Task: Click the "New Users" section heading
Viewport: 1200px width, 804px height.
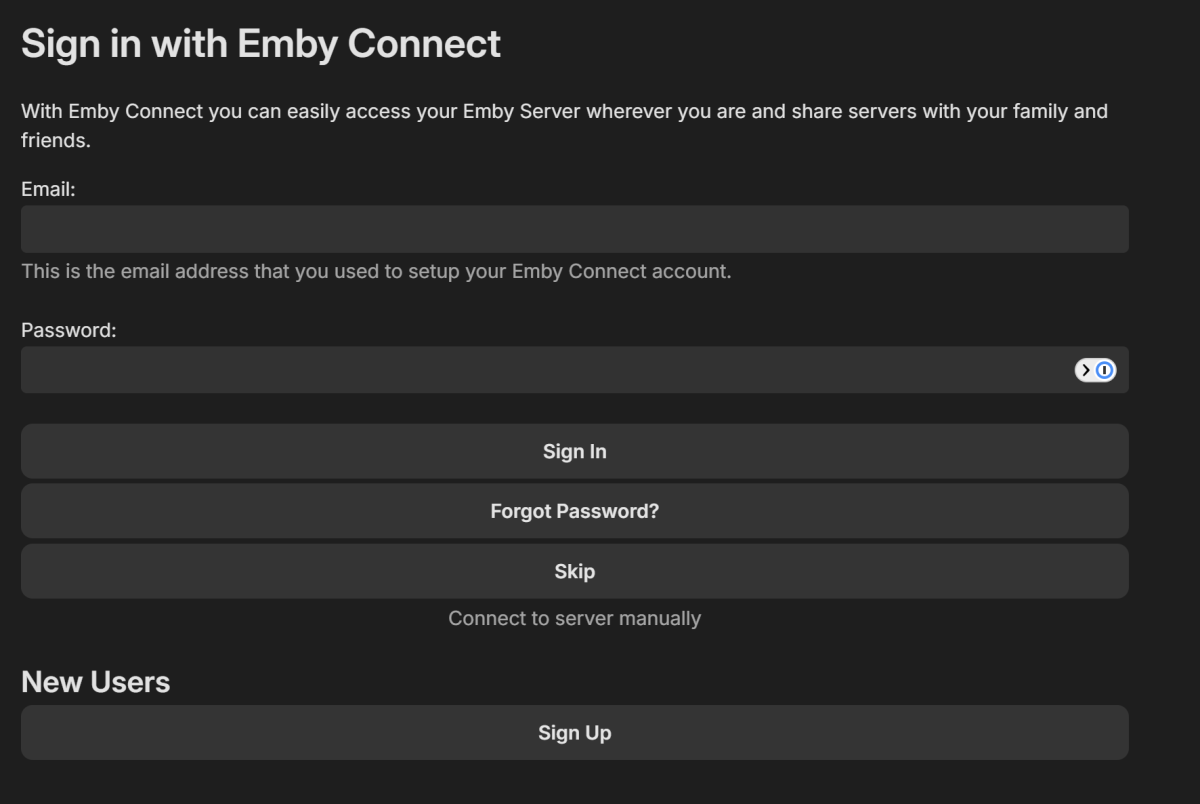Action: tap(95, 682)
